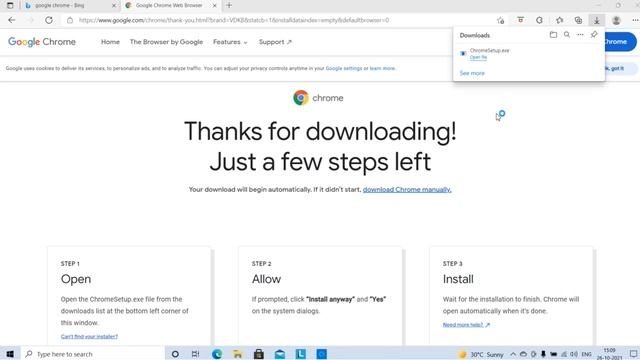The width and height of the screenshot is (640, 360).
Task: Select the Google Chrome Web Browser tab
Action: [171, 6]
